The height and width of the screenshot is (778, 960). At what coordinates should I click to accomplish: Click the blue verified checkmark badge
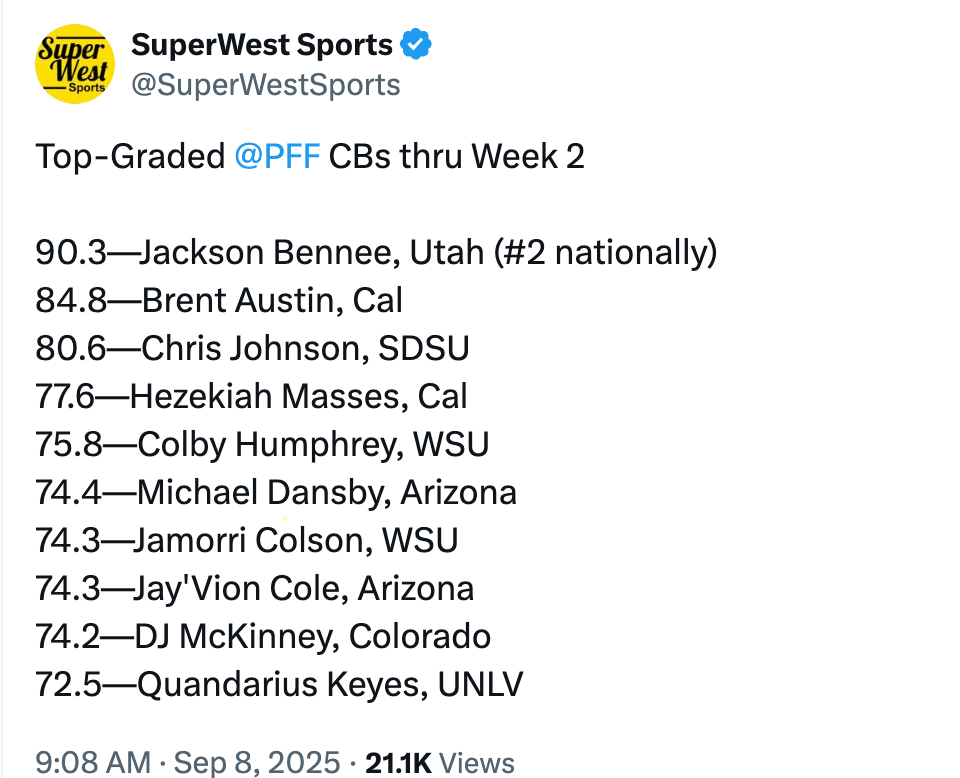[417, 45]
